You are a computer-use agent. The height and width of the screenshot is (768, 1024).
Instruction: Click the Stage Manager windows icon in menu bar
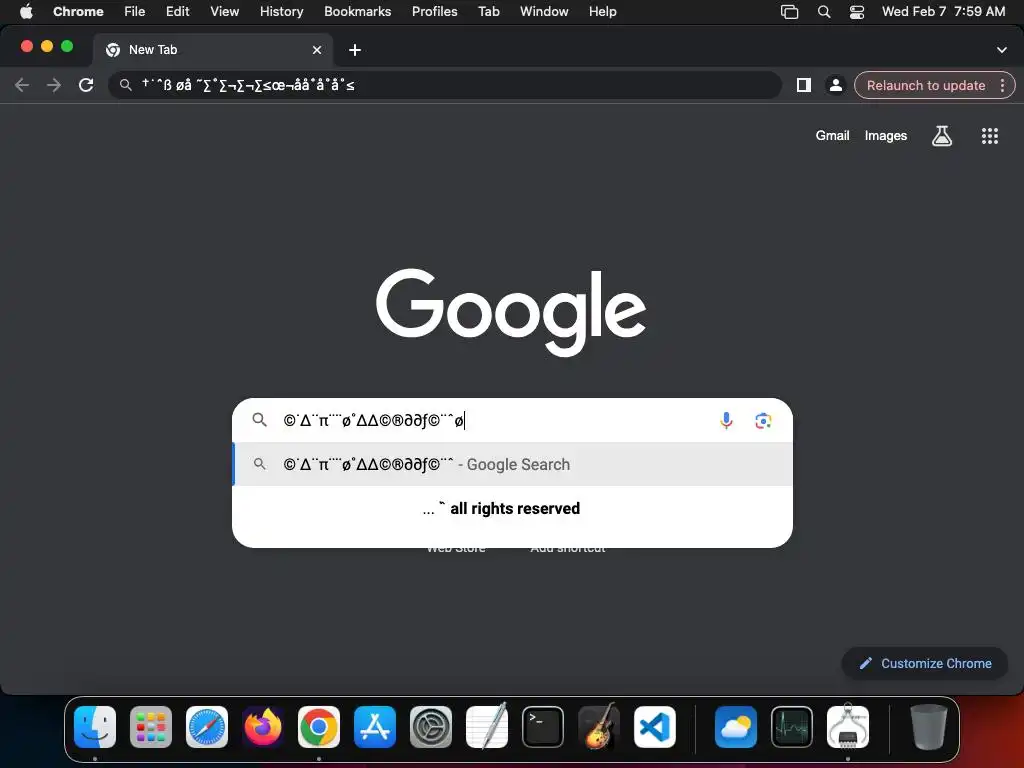790,12
